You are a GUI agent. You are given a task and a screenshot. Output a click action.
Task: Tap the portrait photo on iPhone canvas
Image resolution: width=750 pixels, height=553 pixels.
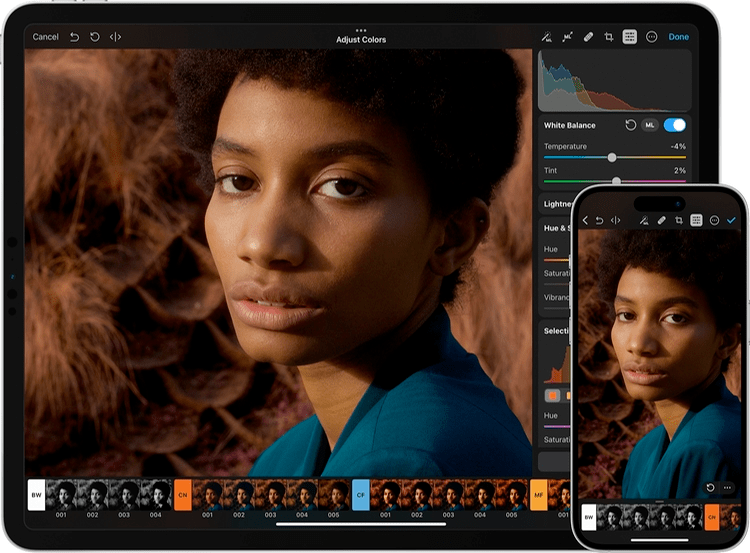660,364
